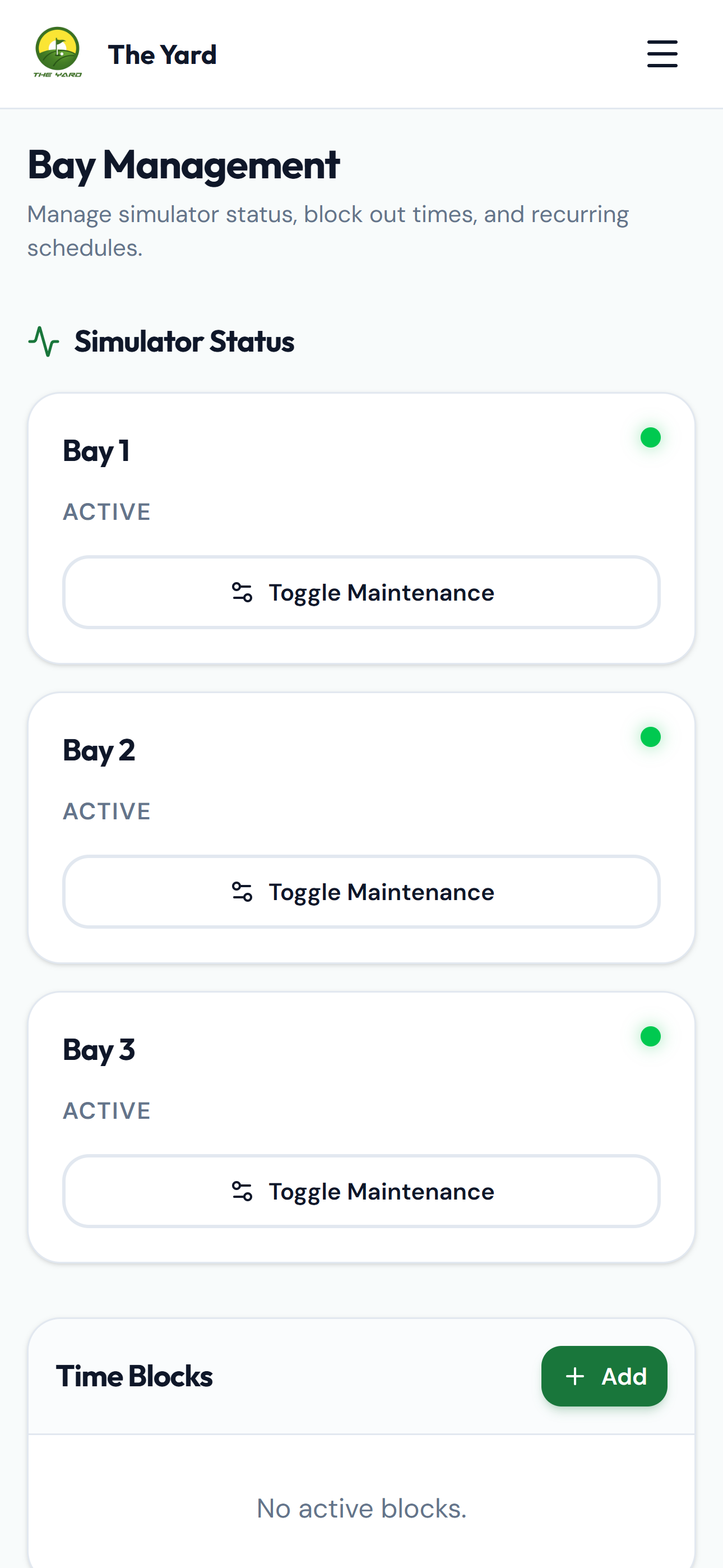Image resolution: width=723 pixels, height=1568 pixels.
Task: Click the Bay Management page title
Action: point(183,165)
